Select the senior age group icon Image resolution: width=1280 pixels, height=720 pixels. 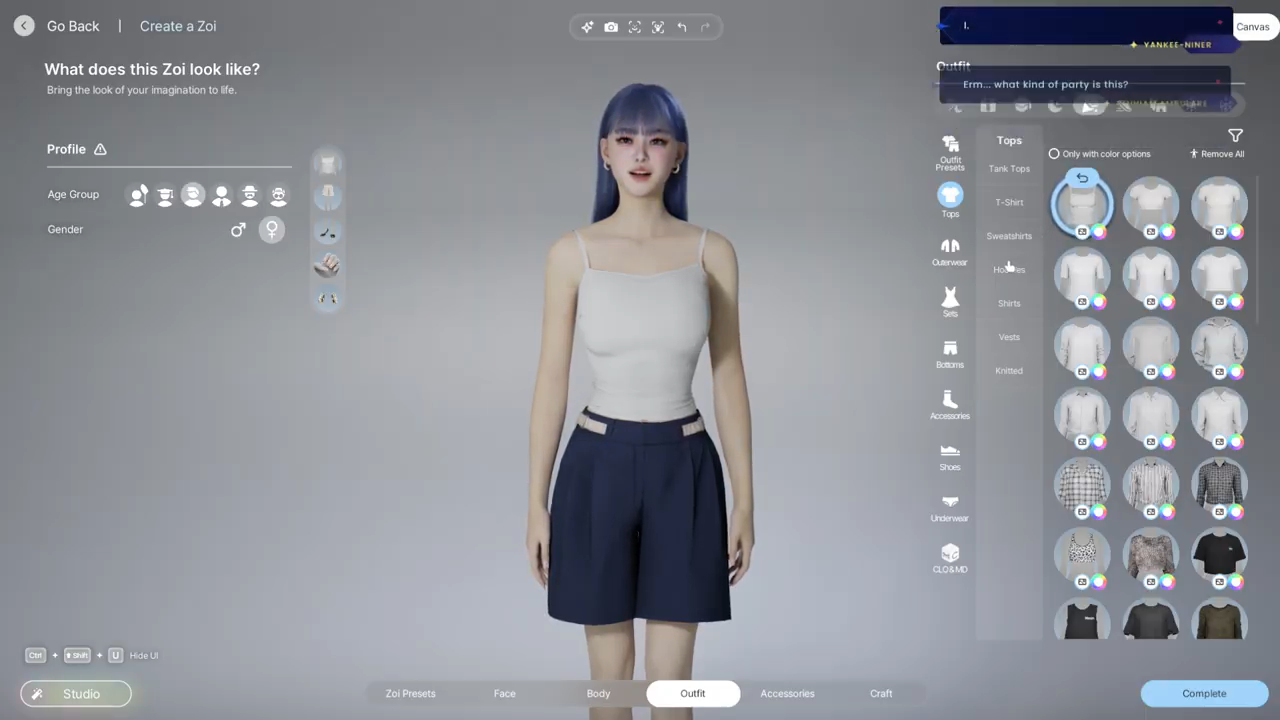tap(279, 195)
